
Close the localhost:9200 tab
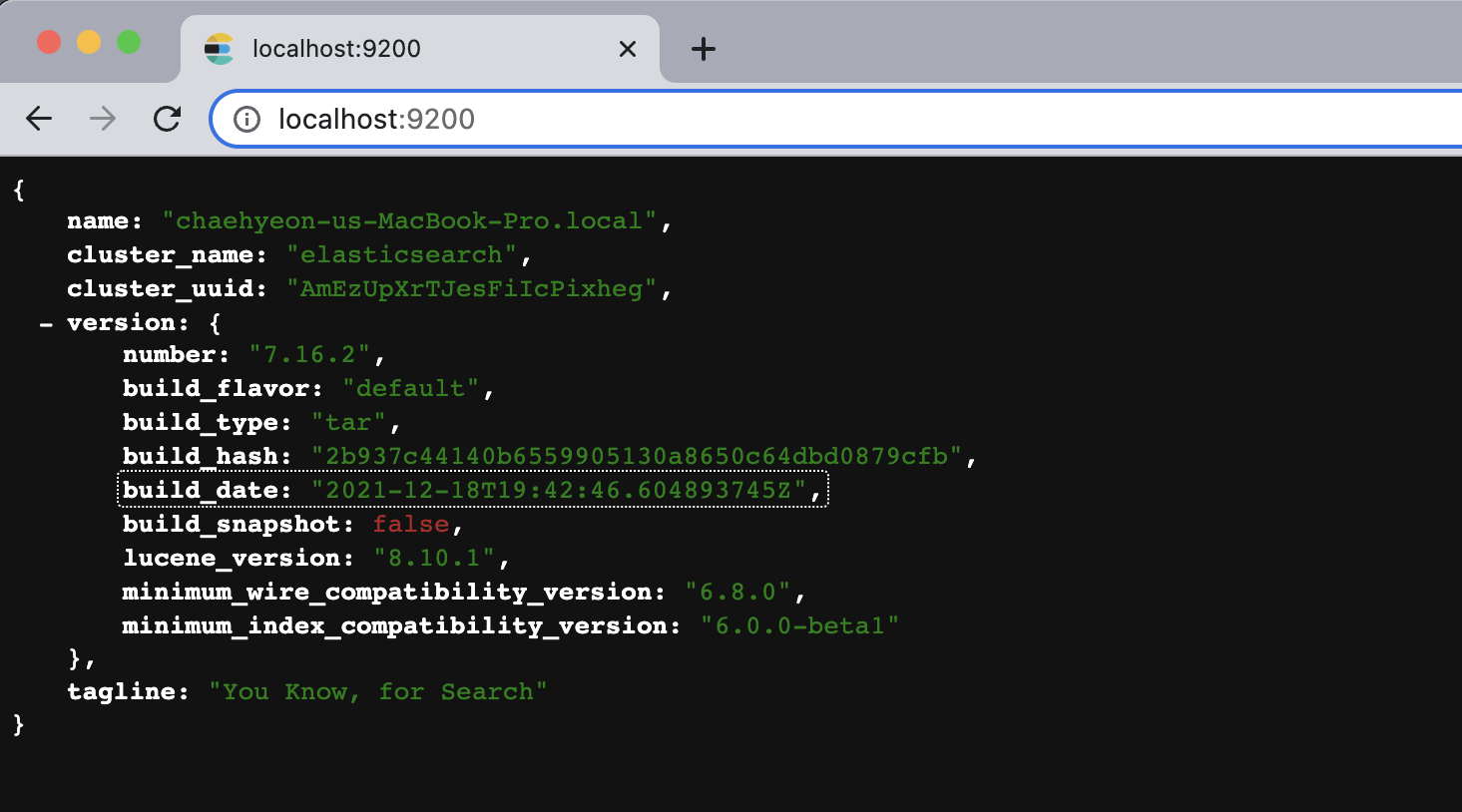pos(627,48)
